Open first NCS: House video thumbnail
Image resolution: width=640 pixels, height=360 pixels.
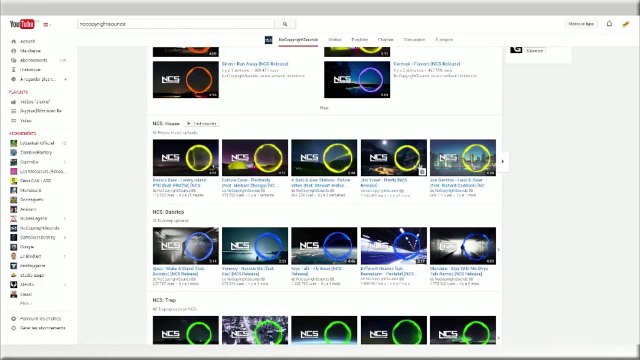[186, 158]
